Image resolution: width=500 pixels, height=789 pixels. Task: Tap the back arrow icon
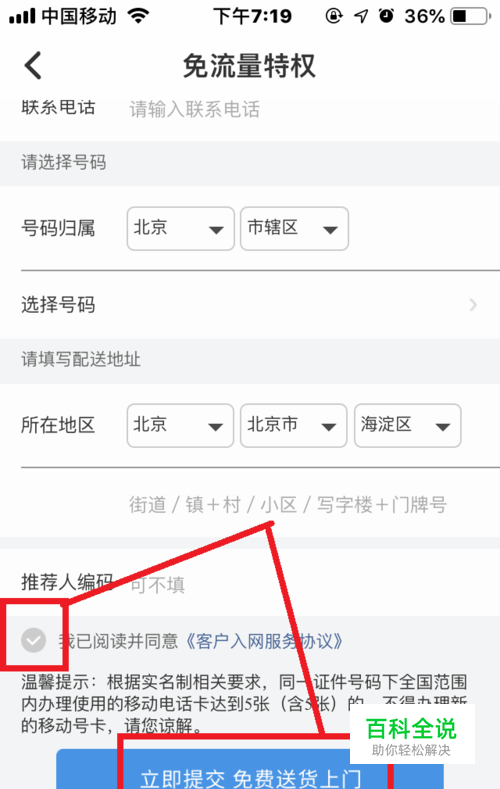[x=33, y=65]
